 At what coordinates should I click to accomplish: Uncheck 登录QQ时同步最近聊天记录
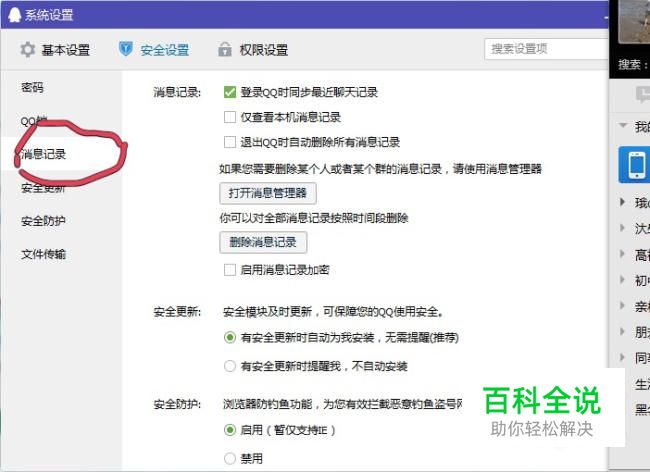(230, 92)
